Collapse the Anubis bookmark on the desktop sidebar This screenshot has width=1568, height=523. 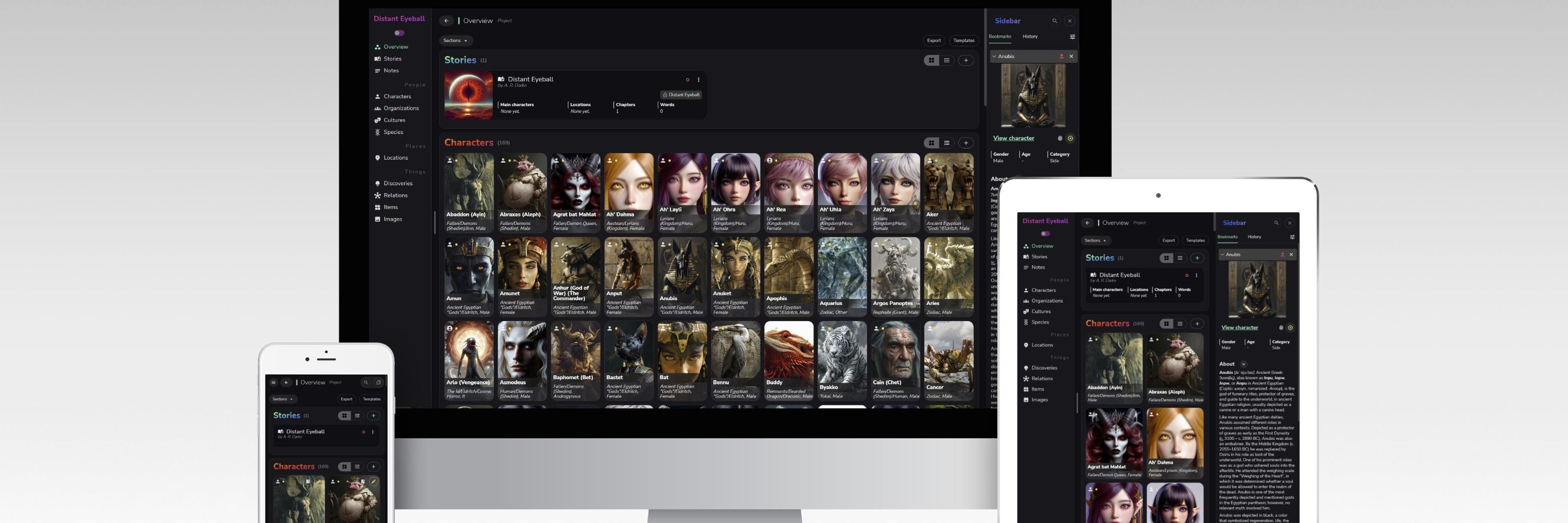coord(995,56)
